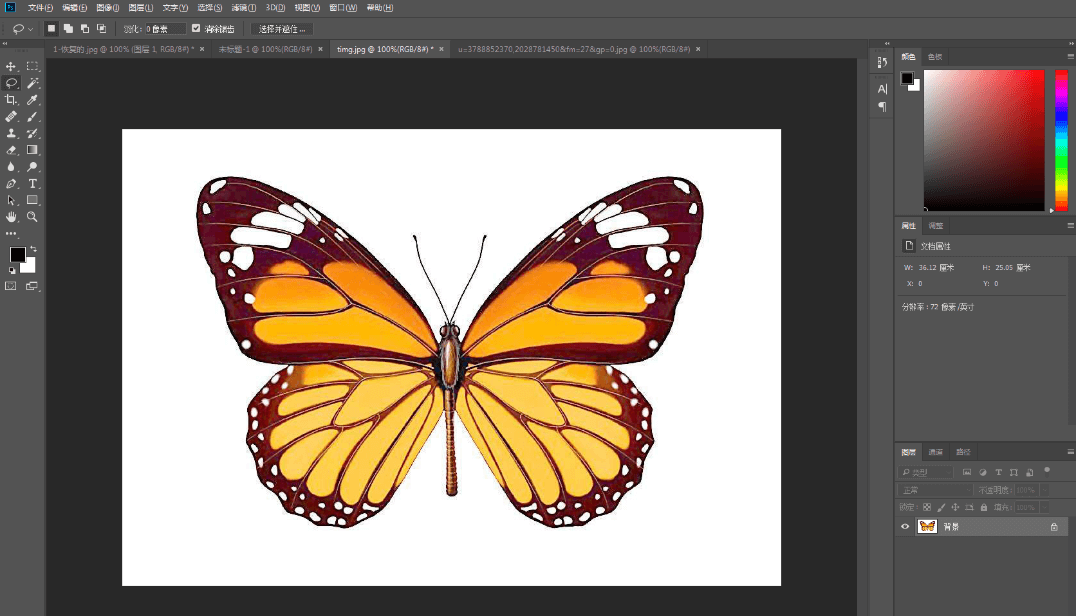This screenshot has width=1076, height=616.
Task: Click the vertical hue spectrum slider
Action: [x=1061, y=138]
